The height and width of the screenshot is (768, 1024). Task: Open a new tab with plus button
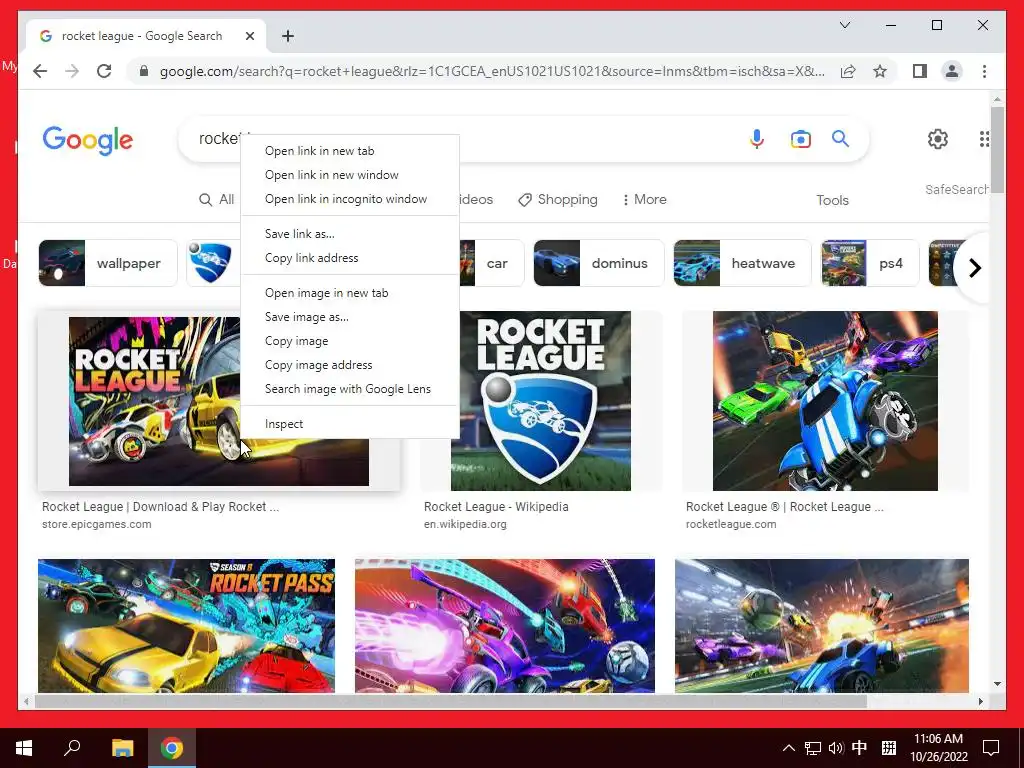[x=288, y=36]
